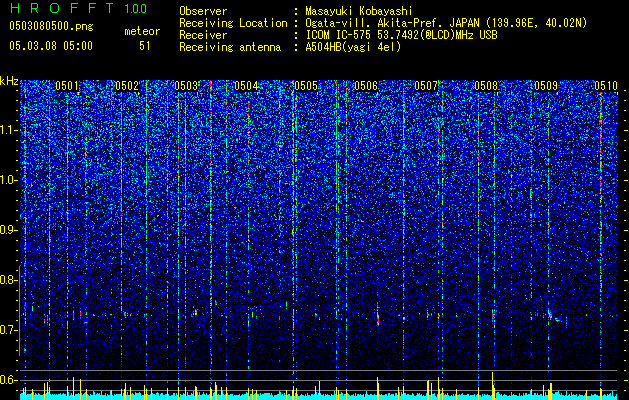Viewport: 629px width, 400px height.
Task: Click the meteor count 51
Action: point(145,46)
